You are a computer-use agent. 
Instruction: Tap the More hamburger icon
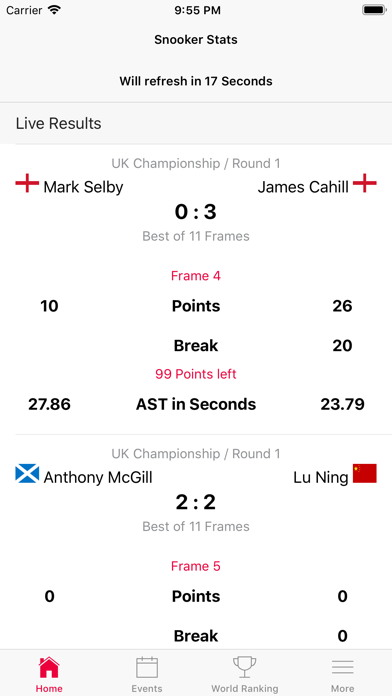tap(342, 667)
